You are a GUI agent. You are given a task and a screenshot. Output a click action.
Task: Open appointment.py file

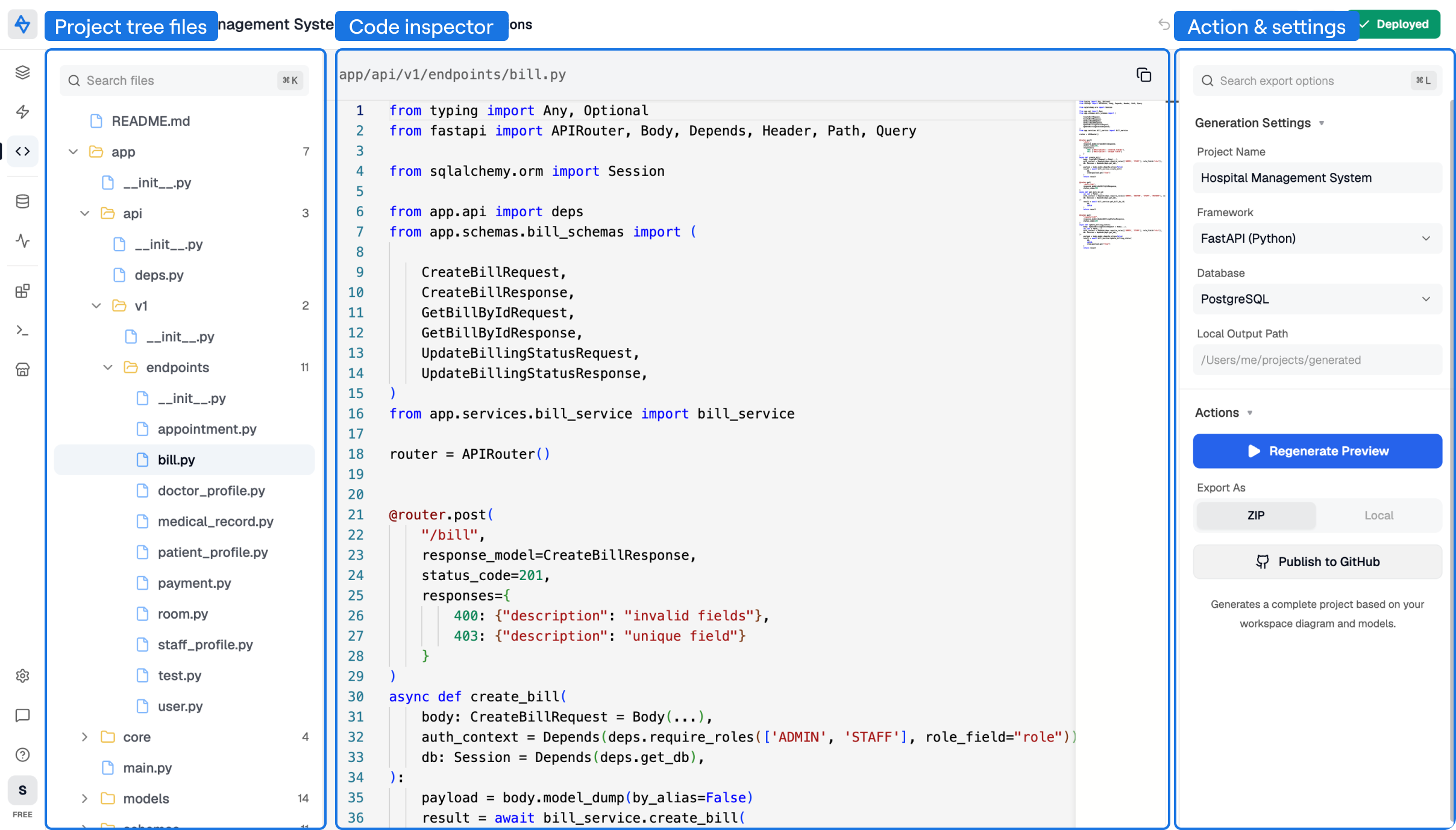pos(184,429)
